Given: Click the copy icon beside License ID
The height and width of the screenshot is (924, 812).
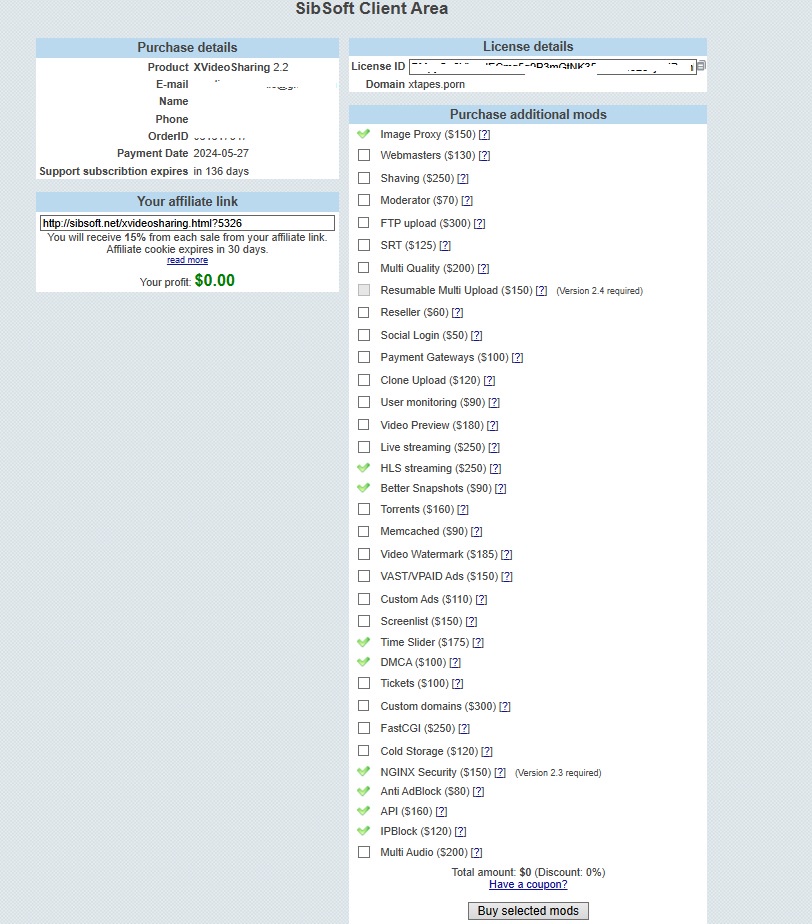Looking at the screenshot, I should pos(701,65).
